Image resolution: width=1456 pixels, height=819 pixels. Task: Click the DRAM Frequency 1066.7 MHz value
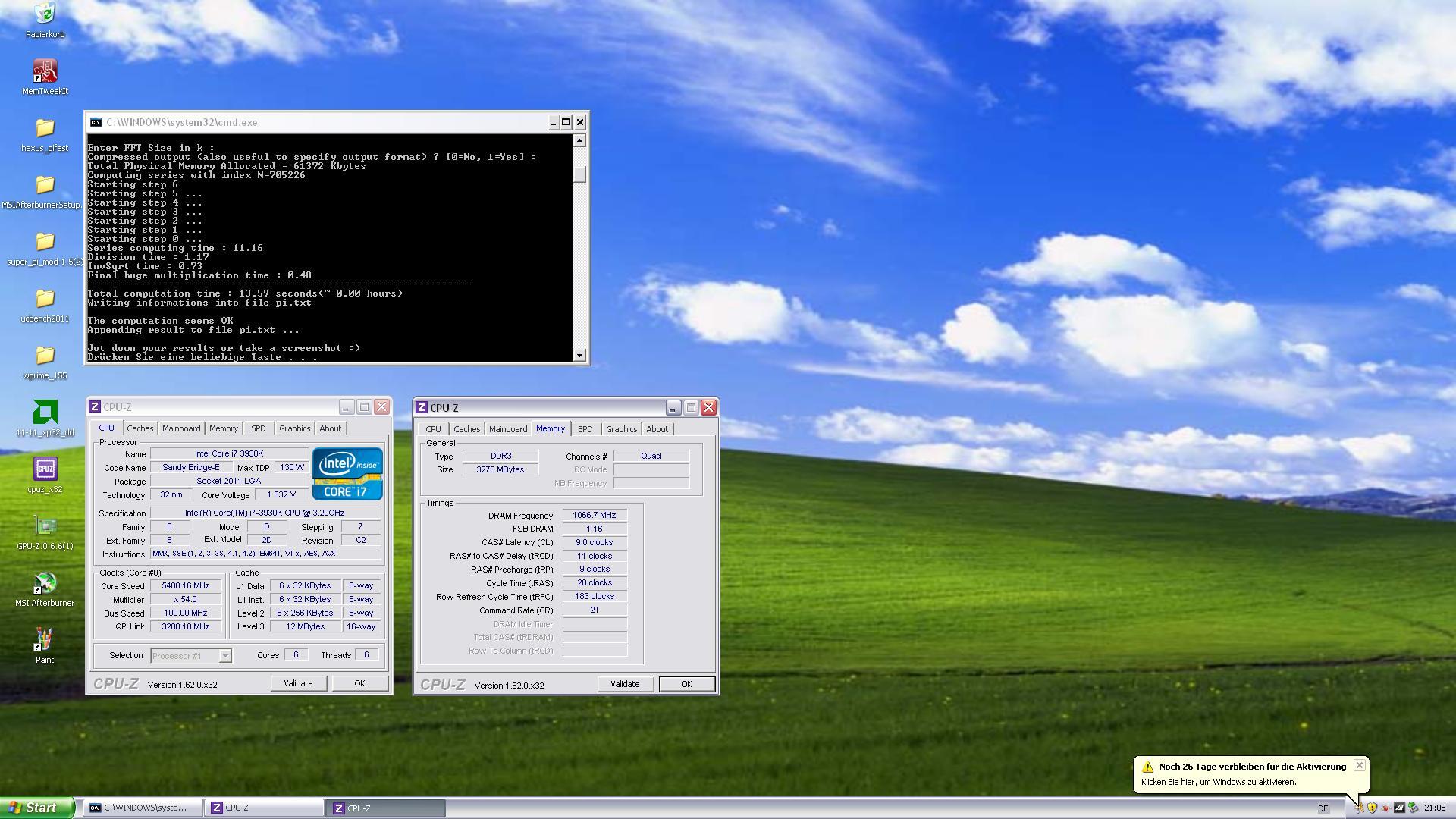595,515
